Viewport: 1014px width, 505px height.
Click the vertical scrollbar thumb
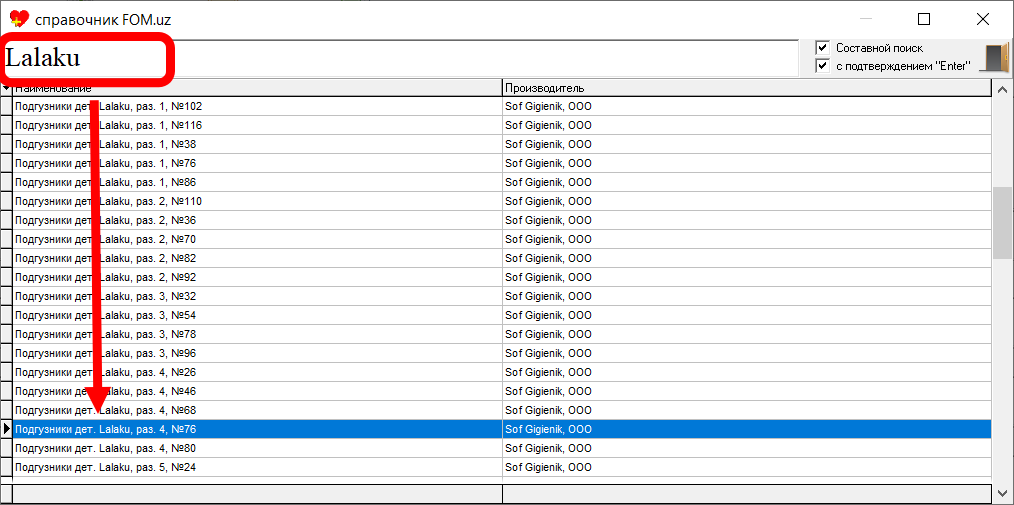tap(1003, 223)
